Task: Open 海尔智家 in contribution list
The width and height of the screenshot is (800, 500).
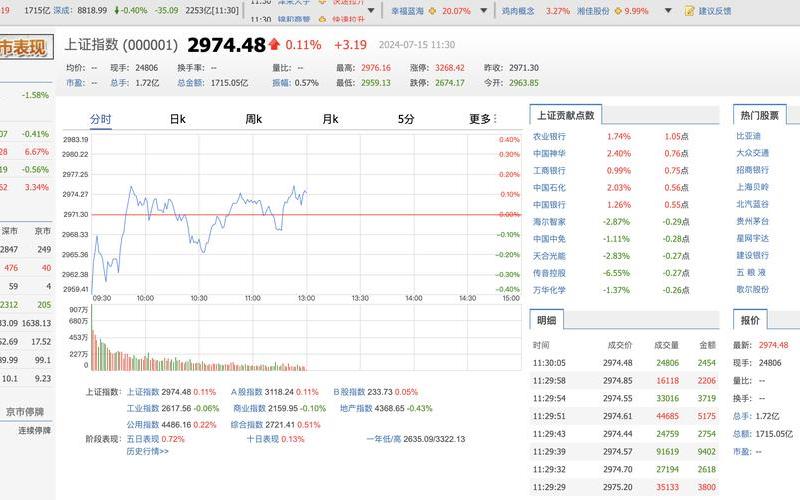Action: click(549, 221)
